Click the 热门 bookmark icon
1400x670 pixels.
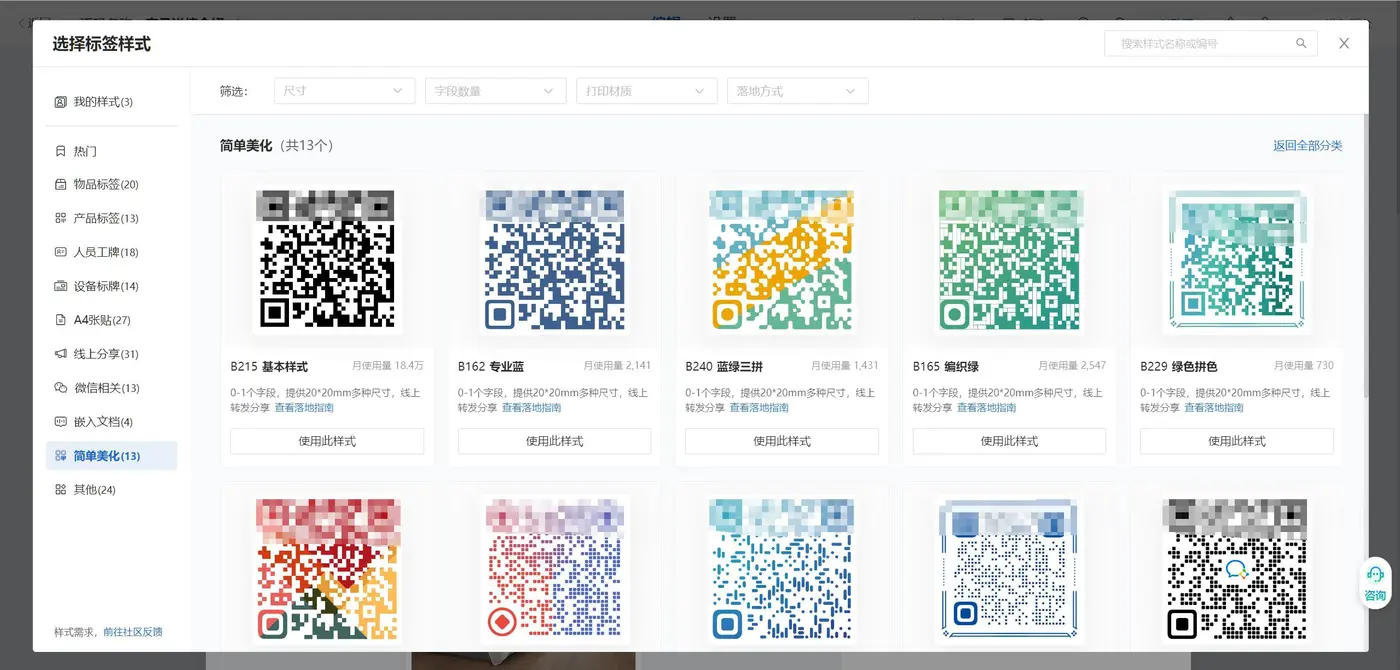point(61,151)
